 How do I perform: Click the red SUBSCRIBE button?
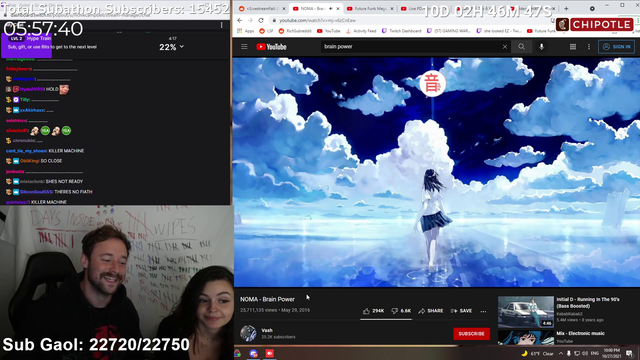471,333
